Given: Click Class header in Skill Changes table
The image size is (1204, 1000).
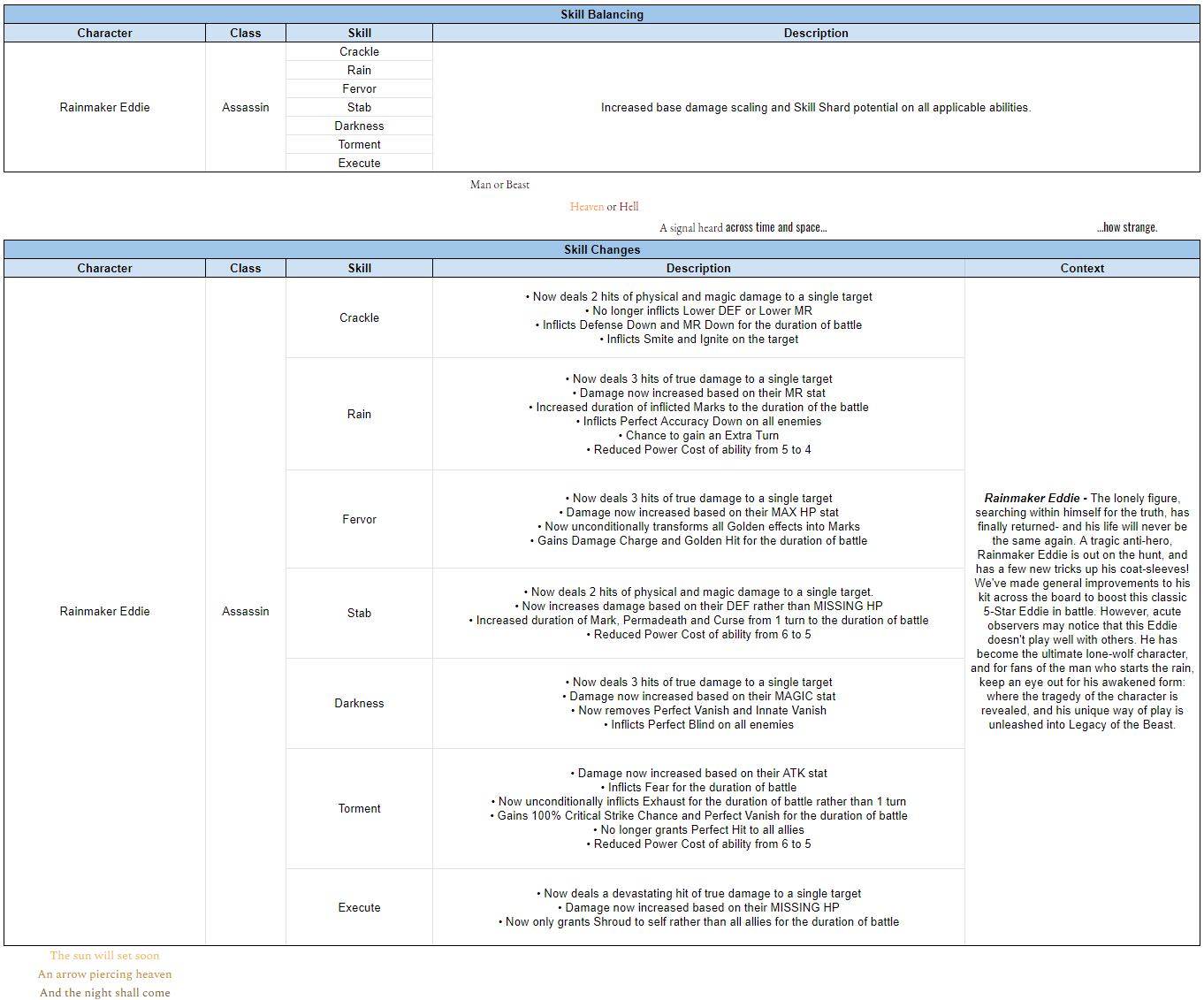Looking at the screenshot, I should click(246, 268).
